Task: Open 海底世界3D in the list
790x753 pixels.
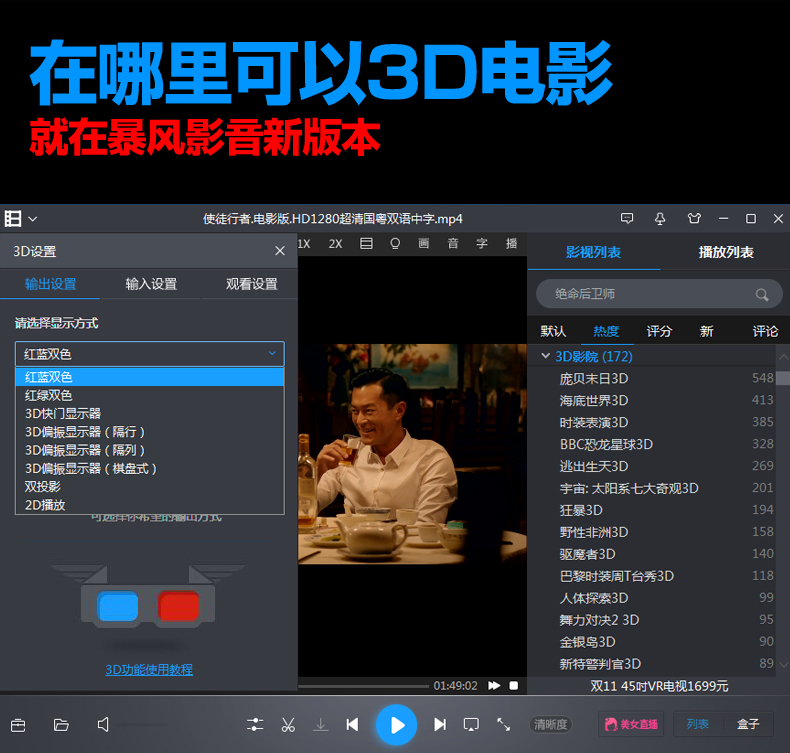Action: pyautogui.click(x=594, y=400)
